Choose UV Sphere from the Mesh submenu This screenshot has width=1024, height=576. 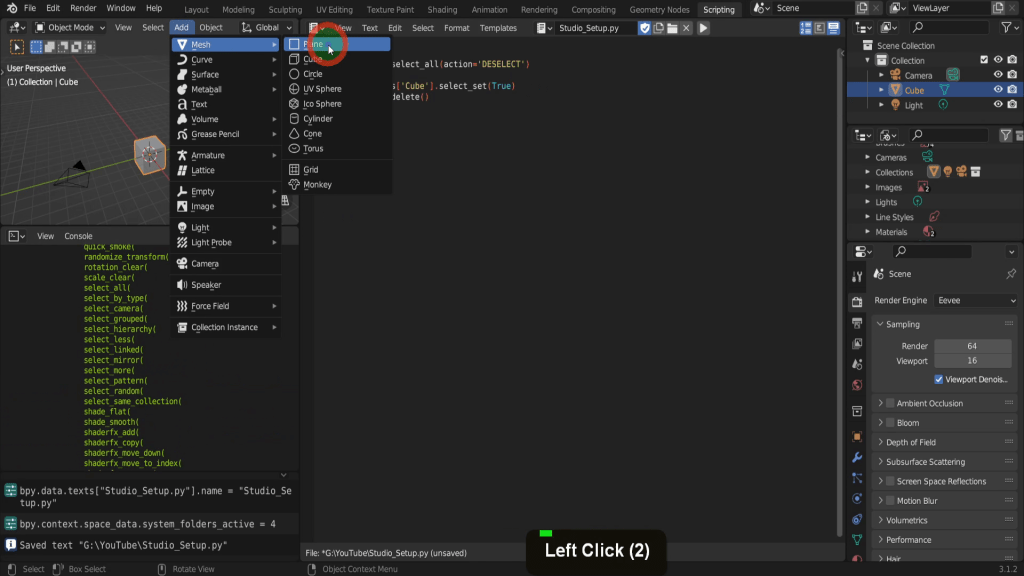tap(322, 89)
